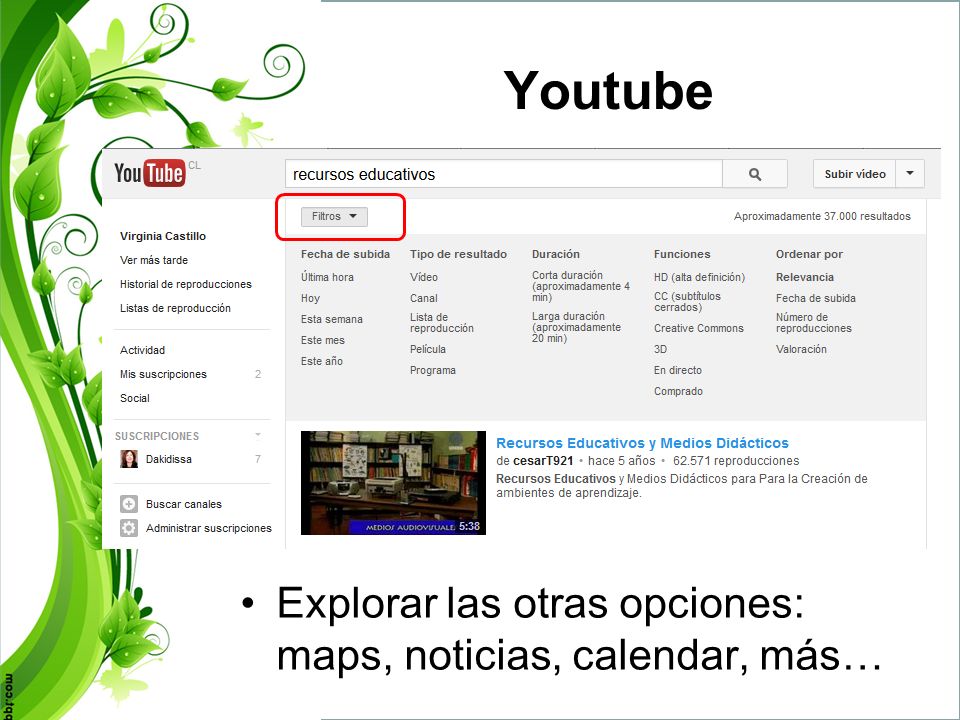Open Social in sidebar
960x720 pixels.
pyautogui.click(x=135, y=398)
